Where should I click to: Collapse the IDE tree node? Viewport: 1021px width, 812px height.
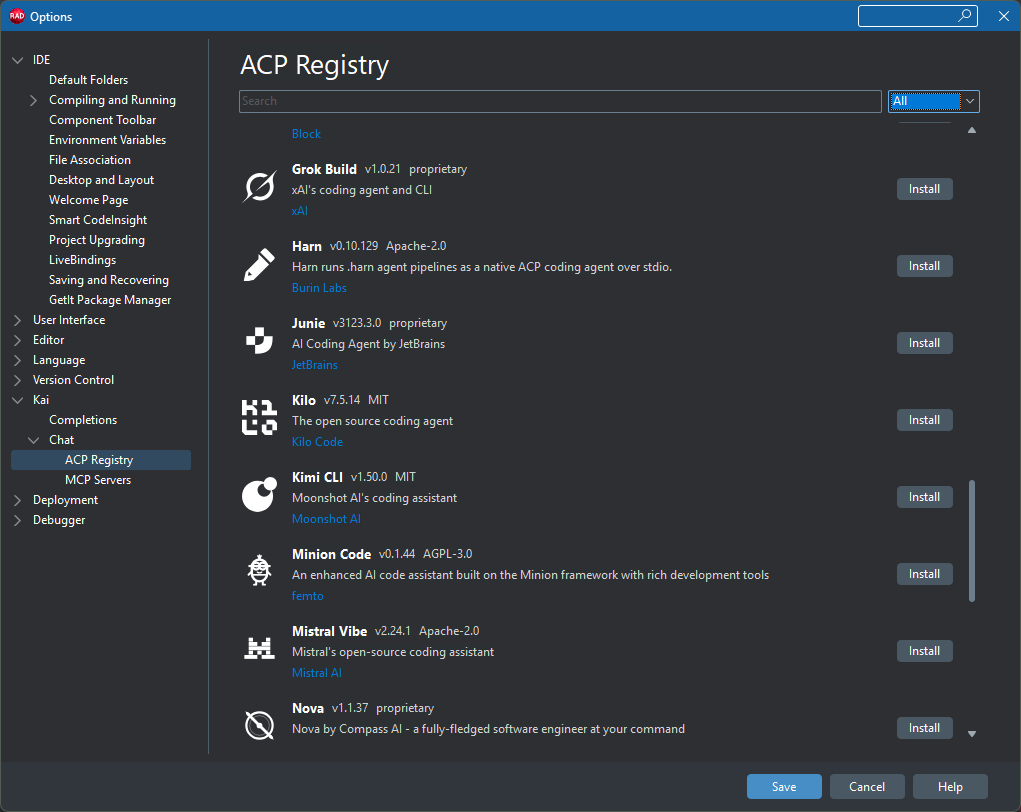point(18,60)
